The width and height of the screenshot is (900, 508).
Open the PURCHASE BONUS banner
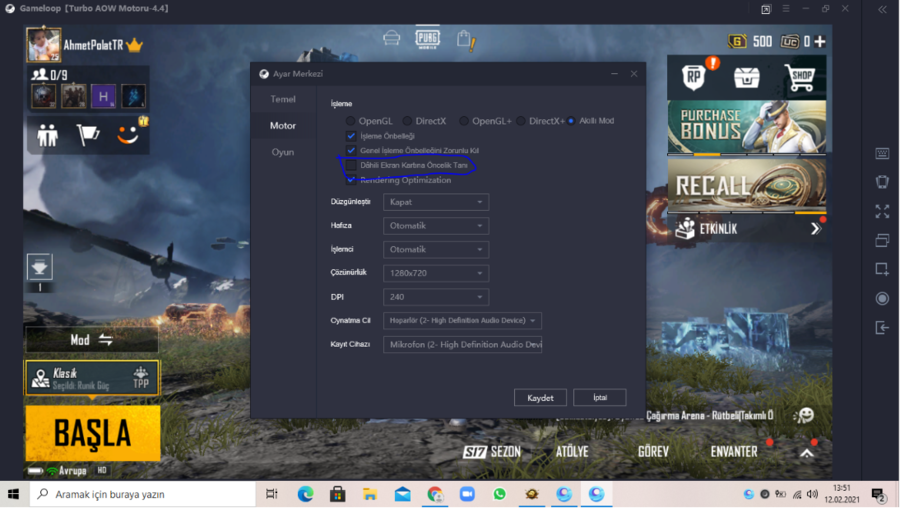pos(747,127)
